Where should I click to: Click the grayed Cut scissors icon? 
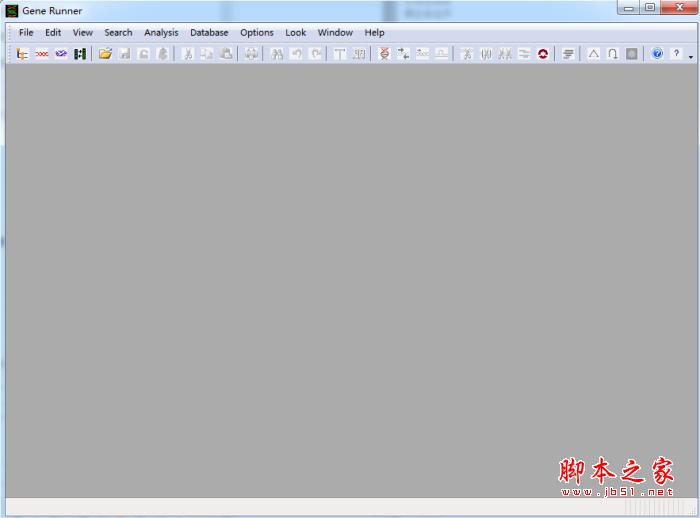click(188, 54)
